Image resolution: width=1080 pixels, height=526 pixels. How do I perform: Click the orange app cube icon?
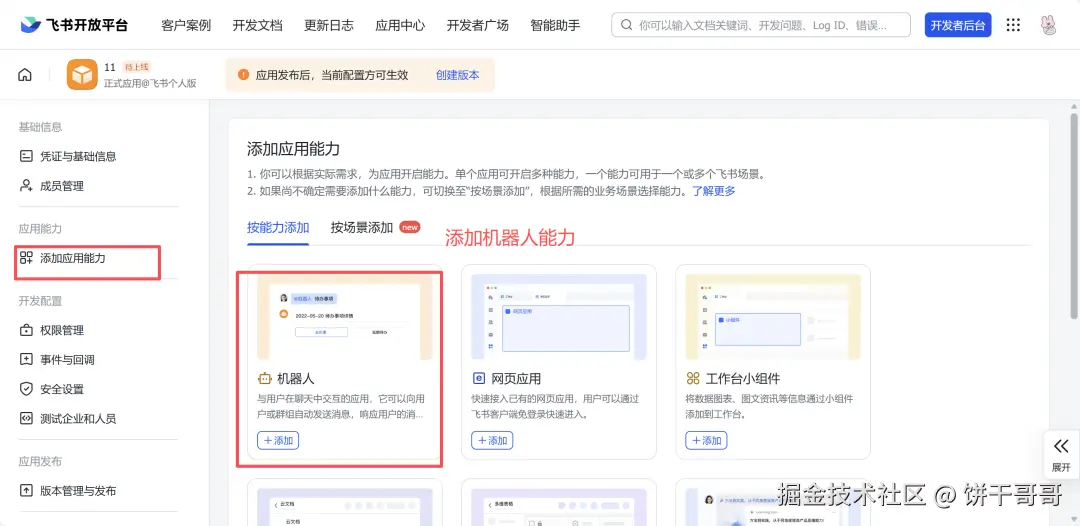pos(82,74)
